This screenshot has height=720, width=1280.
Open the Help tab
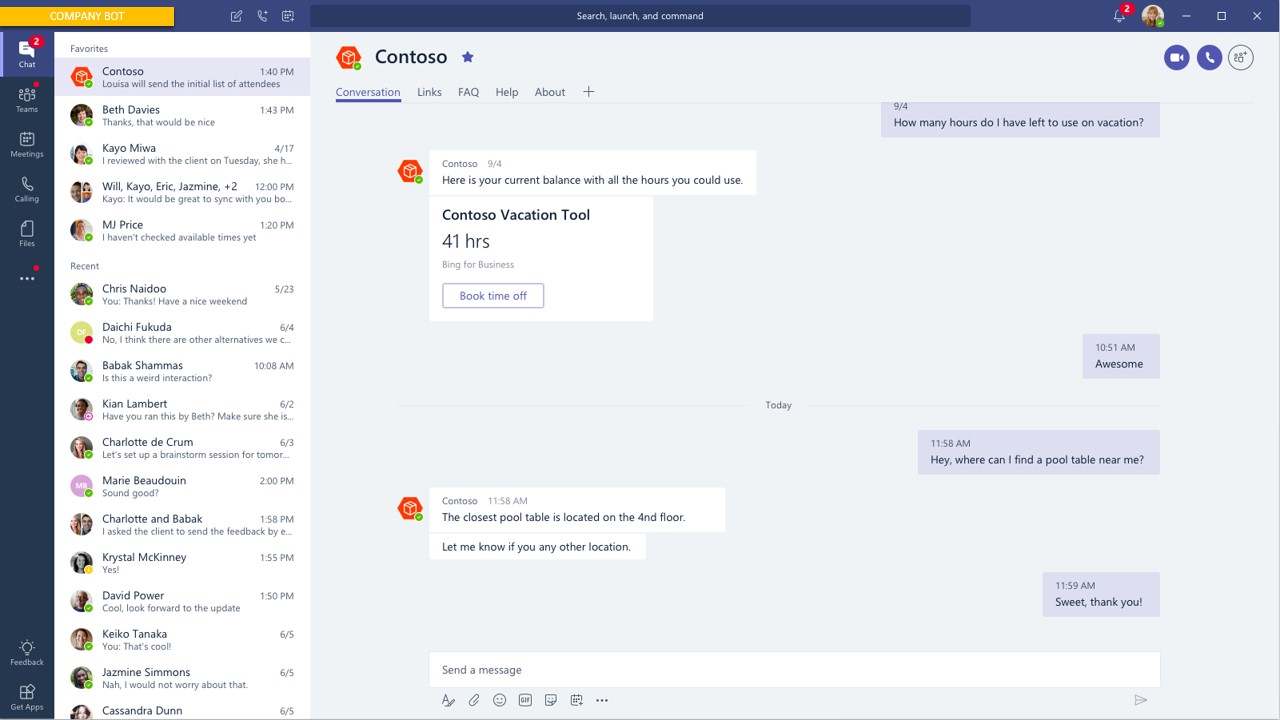(507, 92)
